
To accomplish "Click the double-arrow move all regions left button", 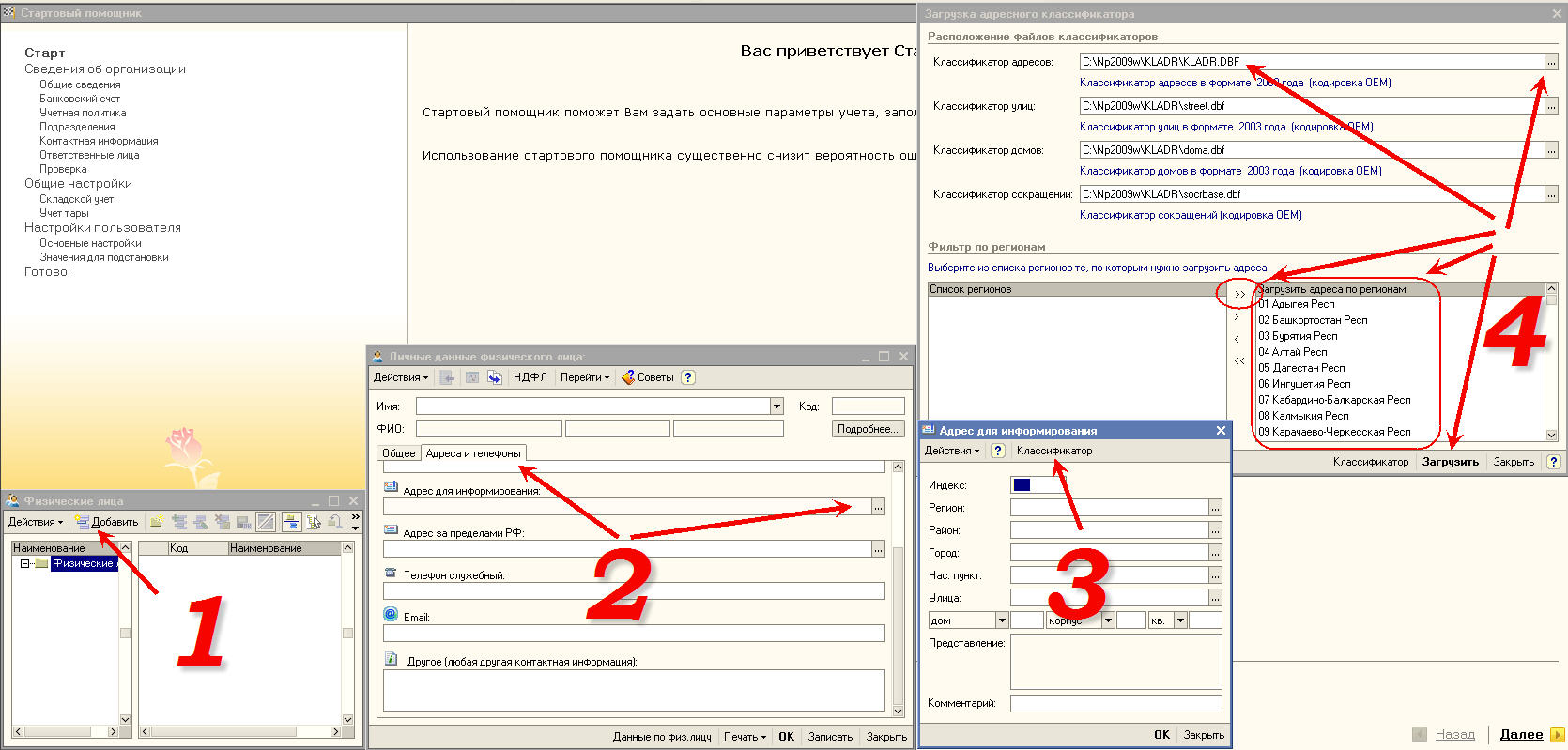I will [x=1239, y=360].
